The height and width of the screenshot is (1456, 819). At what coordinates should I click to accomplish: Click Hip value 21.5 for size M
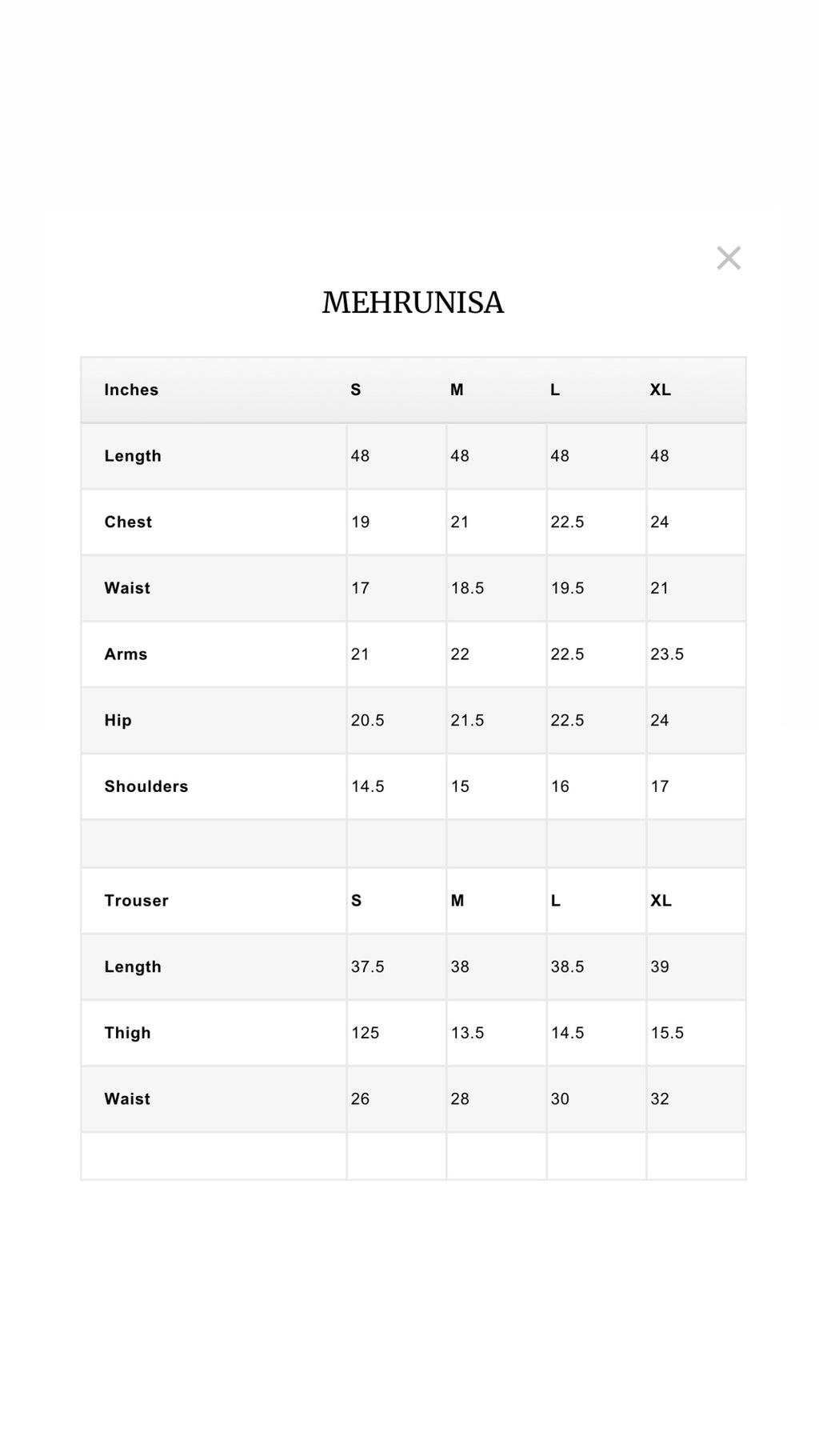click(x=467, y=720)
